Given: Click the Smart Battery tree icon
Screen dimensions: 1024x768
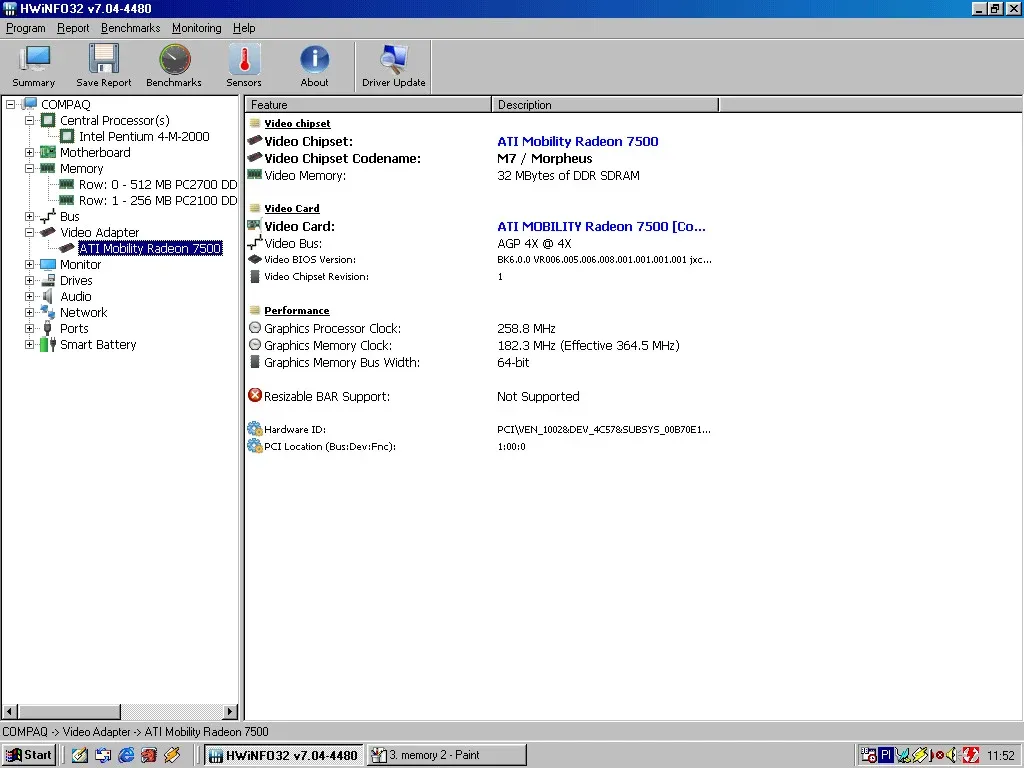Looking at the screenshot, I should pos(48,344).
